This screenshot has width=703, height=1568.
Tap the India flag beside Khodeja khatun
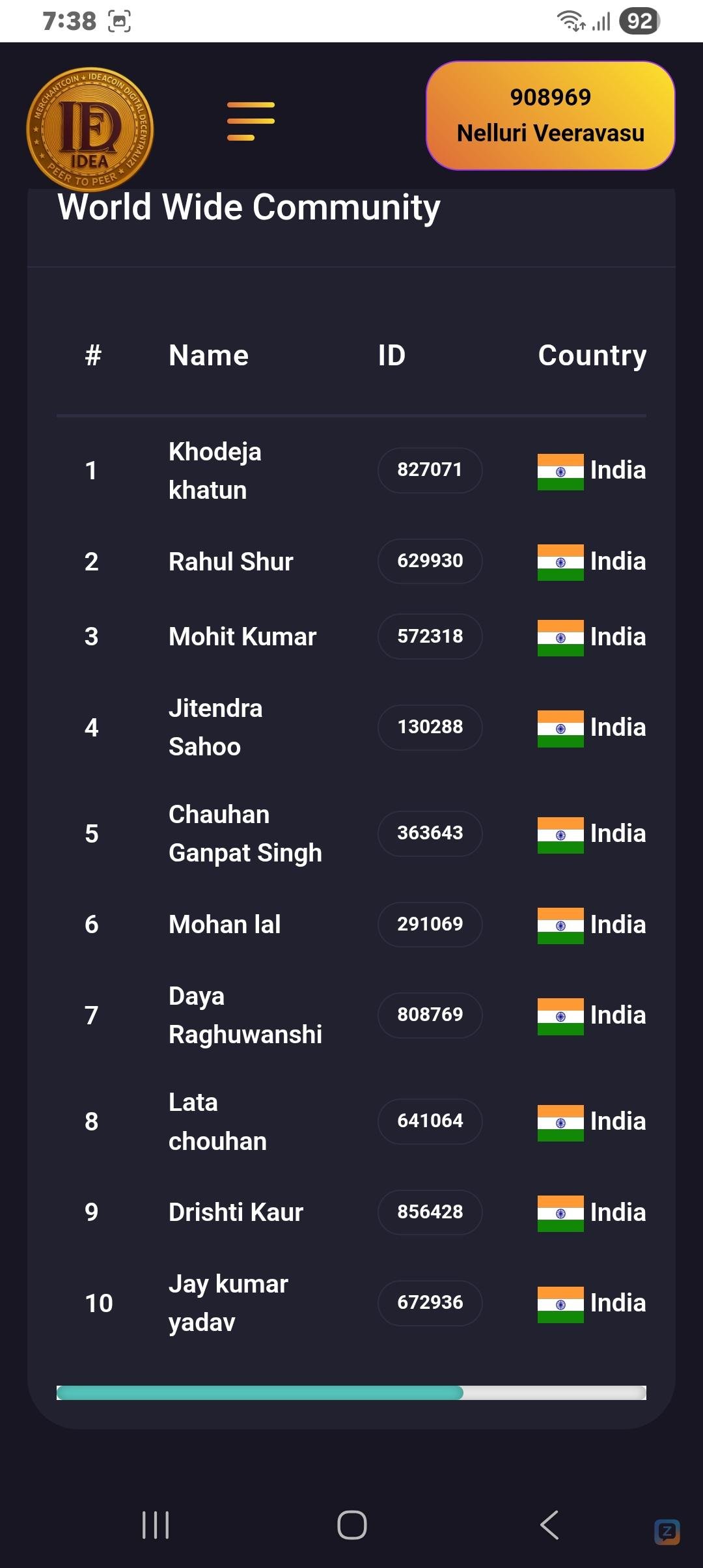pyautogui.click(x=560, y=471)
